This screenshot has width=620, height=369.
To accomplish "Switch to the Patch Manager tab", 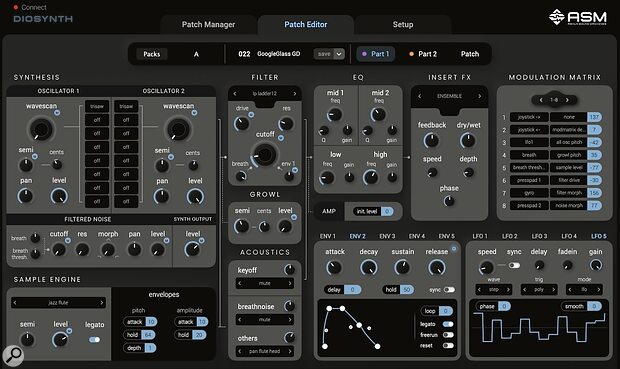I will pyautogui.click(x=208, y=25).
